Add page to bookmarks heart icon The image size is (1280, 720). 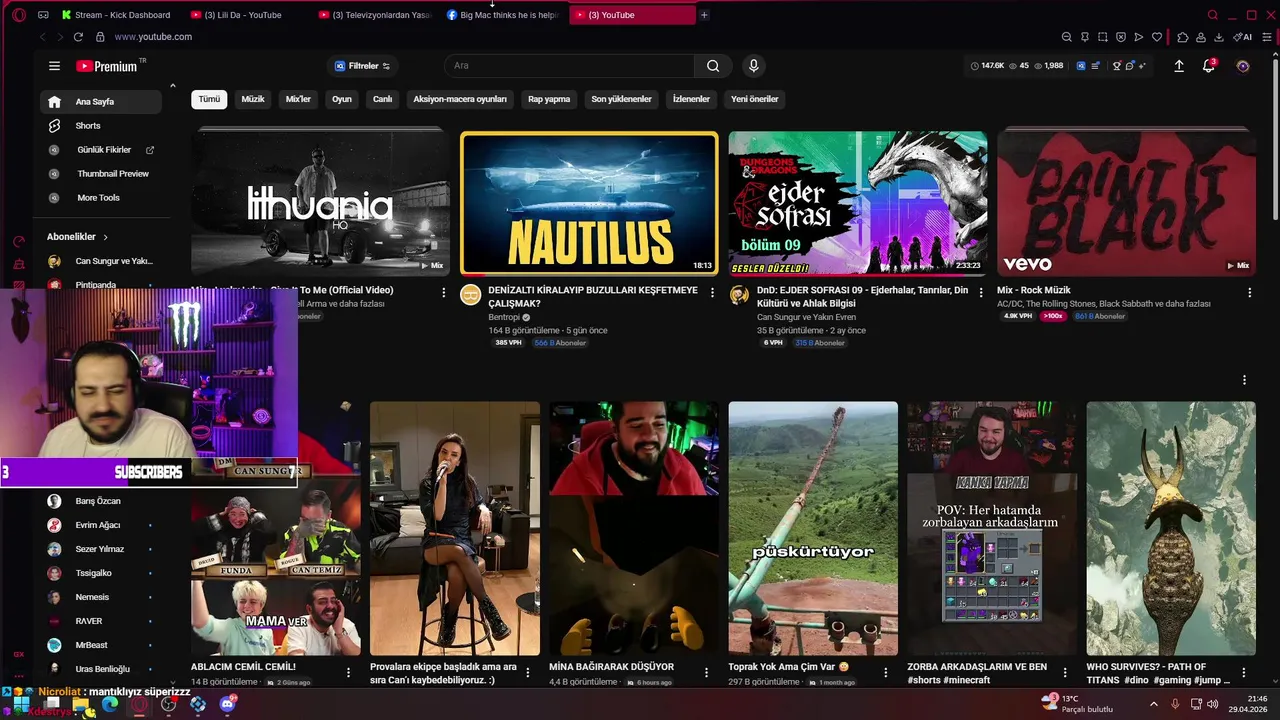(x=1157, y=37)
